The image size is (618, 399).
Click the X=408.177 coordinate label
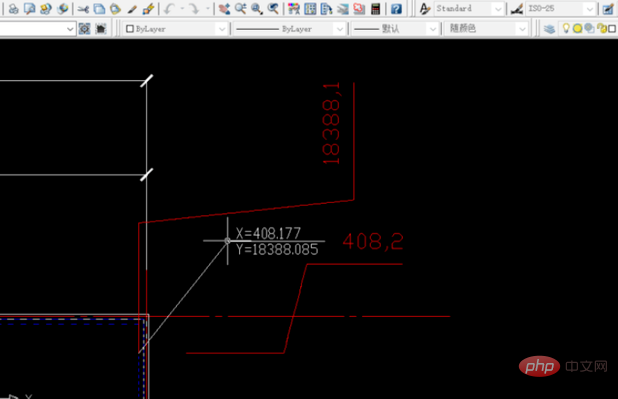(x=268, y=233)
